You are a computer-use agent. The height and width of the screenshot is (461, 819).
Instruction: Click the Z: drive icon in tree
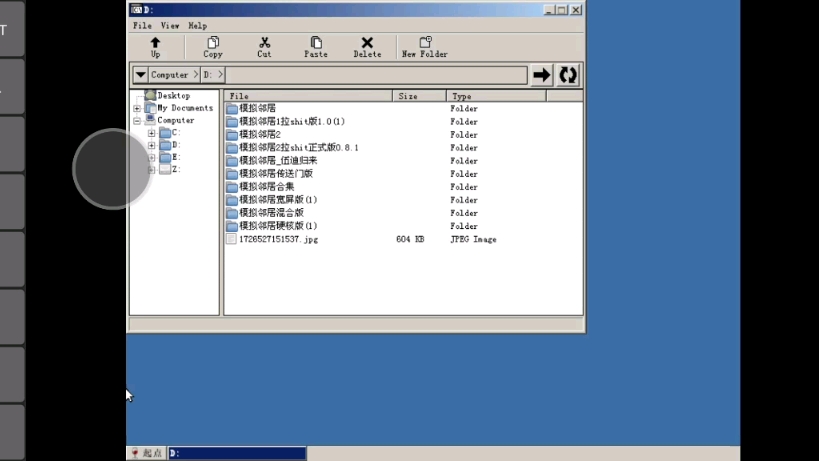point(165,169)
